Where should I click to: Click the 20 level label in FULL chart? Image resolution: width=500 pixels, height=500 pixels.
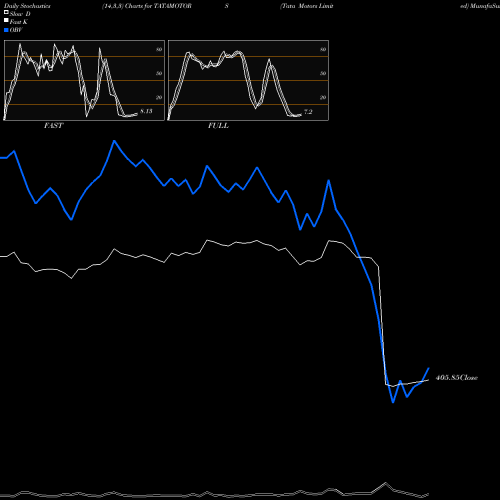coord(323,97)
